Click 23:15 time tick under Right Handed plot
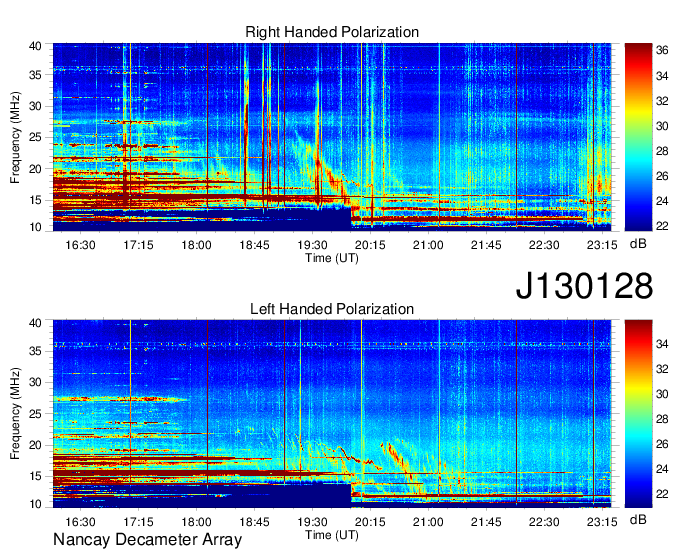 pos(602,245)
